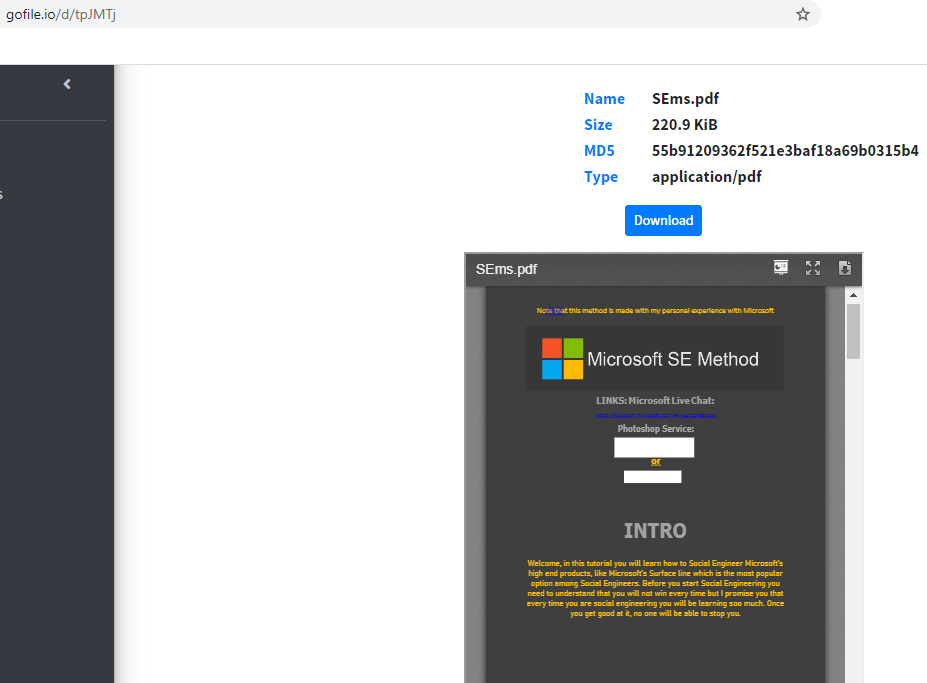Open presentation mode in the PDF viewer

pyautogui.click(x=780, y=268)
